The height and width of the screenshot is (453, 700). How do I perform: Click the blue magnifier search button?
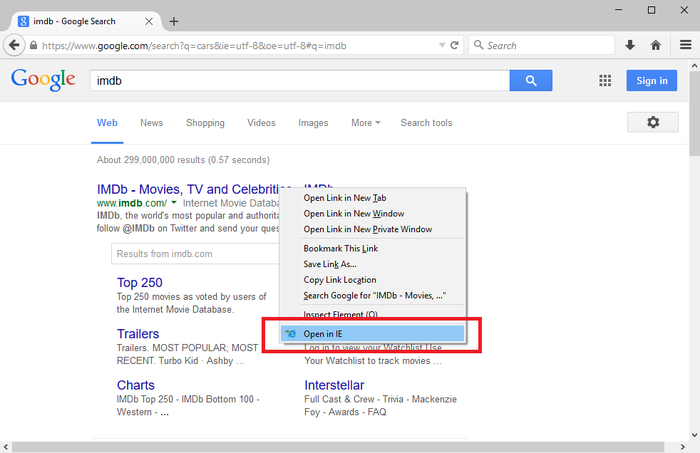(531, 80)
